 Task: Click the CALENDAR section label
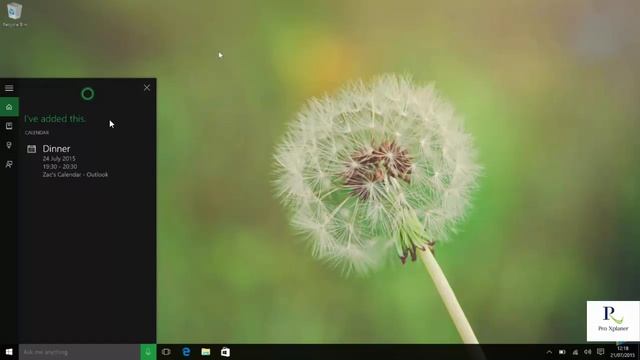click(37, 133)
